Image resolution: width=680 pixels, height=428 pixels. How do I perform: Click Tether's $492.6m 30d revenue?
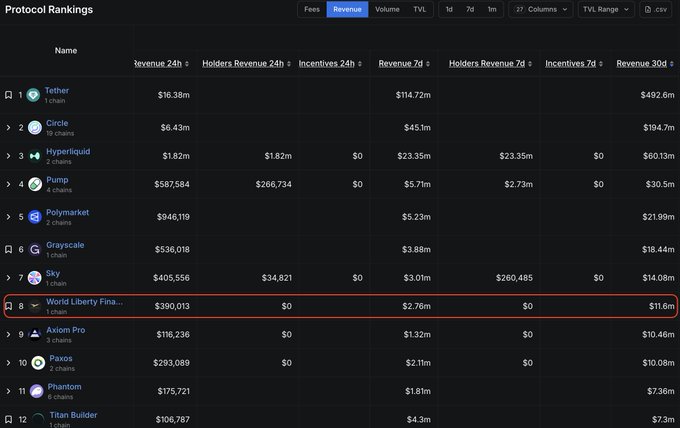[657, 95]
